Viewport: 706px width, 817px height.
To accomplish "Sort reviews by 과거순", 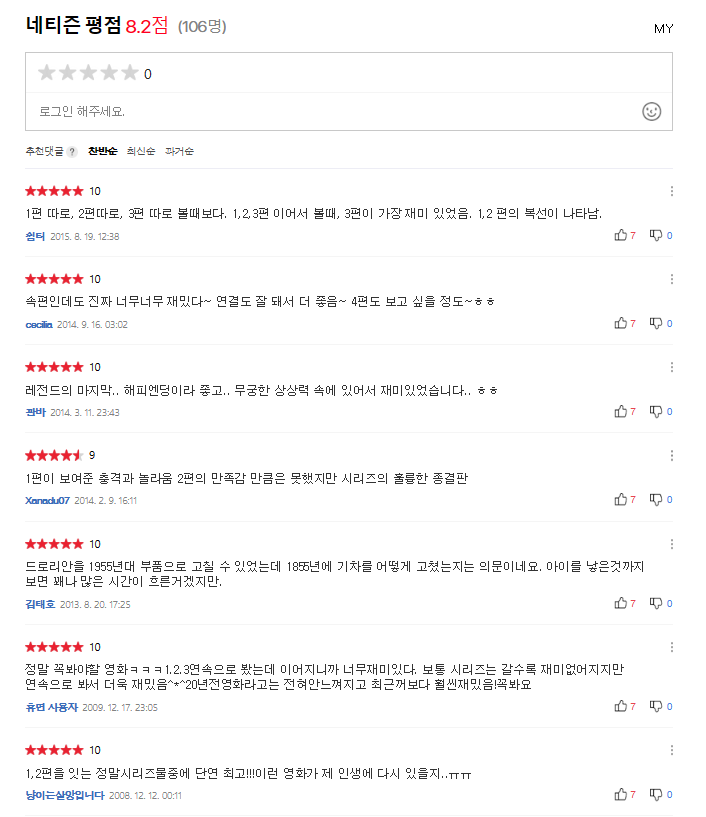I will pyautogui.click(x=179, y=152).
